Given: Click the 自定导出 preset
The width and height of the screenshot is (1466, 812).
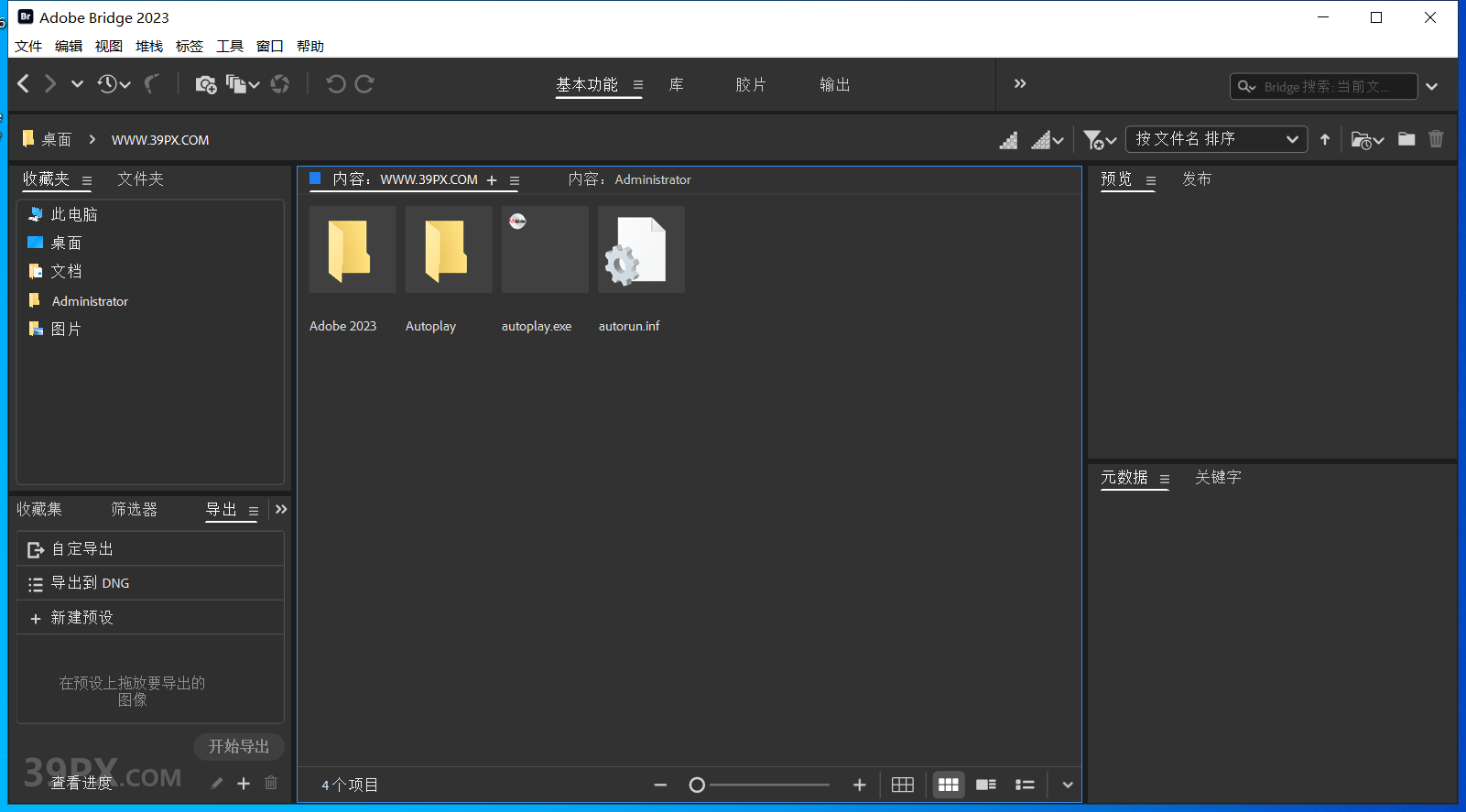Looking at the screenshot, I should pos(150,548).
